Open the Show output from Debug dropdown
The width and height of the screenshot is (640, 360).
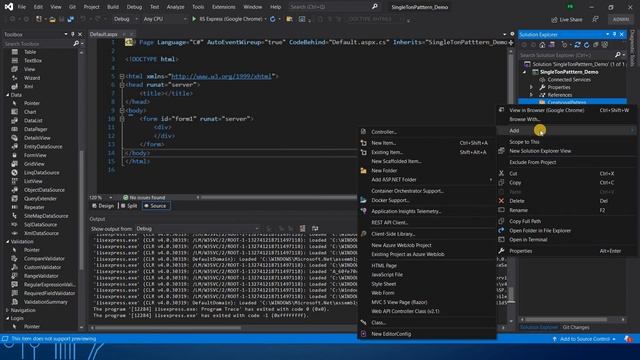(198, 229)
